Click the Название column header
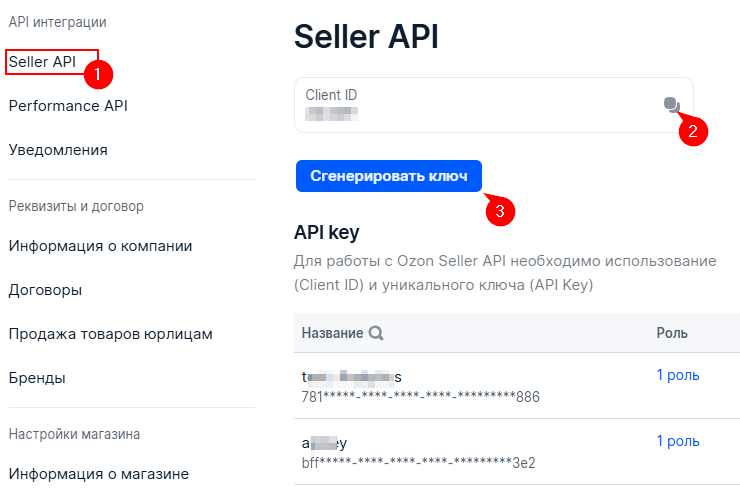Viewport: 740px width, 500px height. [x=332, y=333]
